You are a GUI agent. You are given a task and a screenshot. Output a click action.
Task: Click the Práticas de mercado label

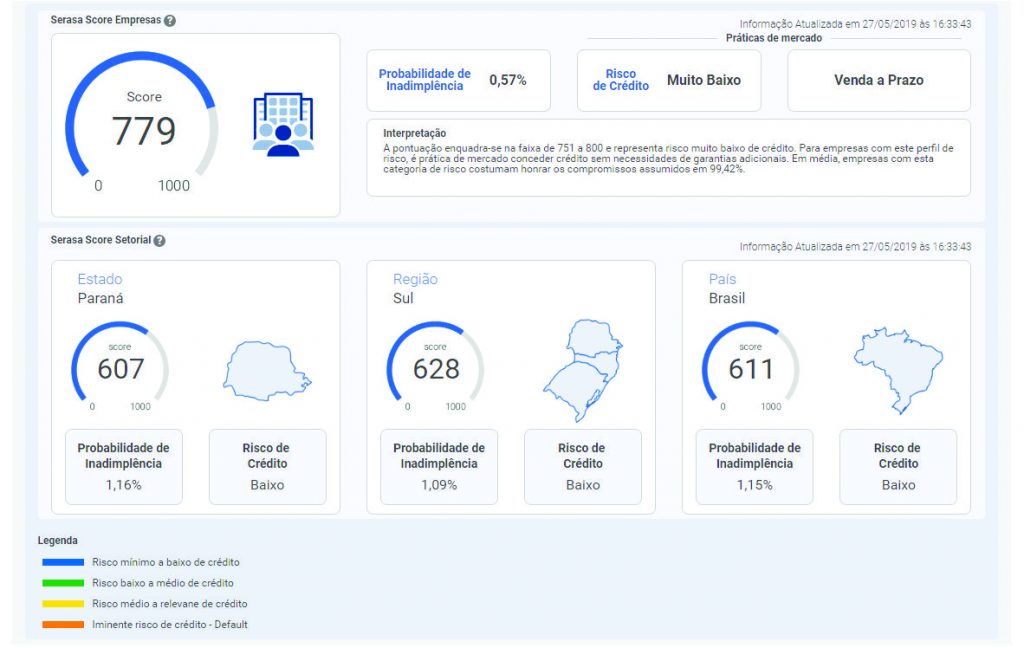pyautogui.click(x=774, y=38)
